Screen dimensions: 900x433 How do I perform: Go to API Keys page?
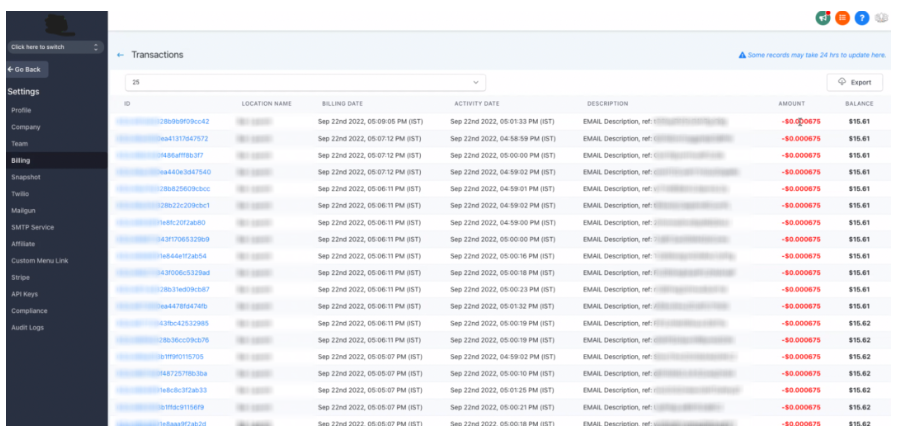25,293
